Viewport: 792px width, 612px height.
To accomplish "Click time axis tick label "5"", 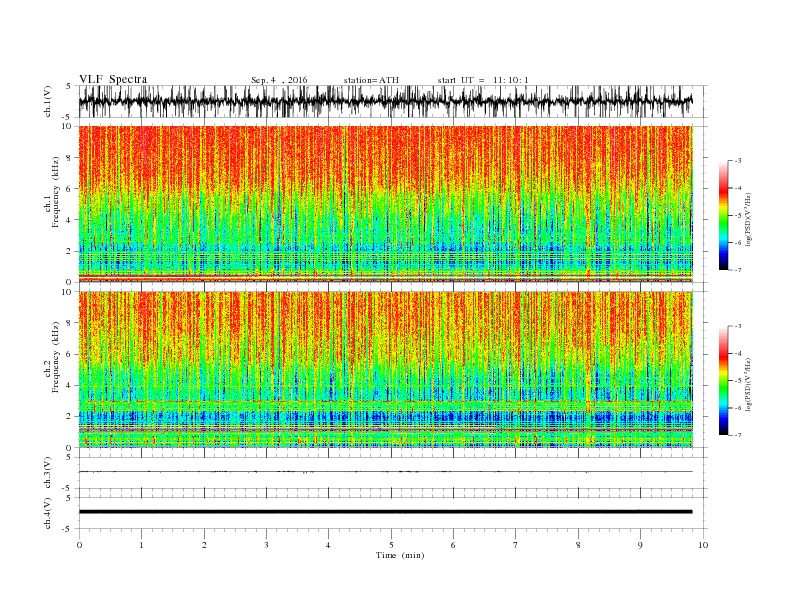I will [391, 545].
